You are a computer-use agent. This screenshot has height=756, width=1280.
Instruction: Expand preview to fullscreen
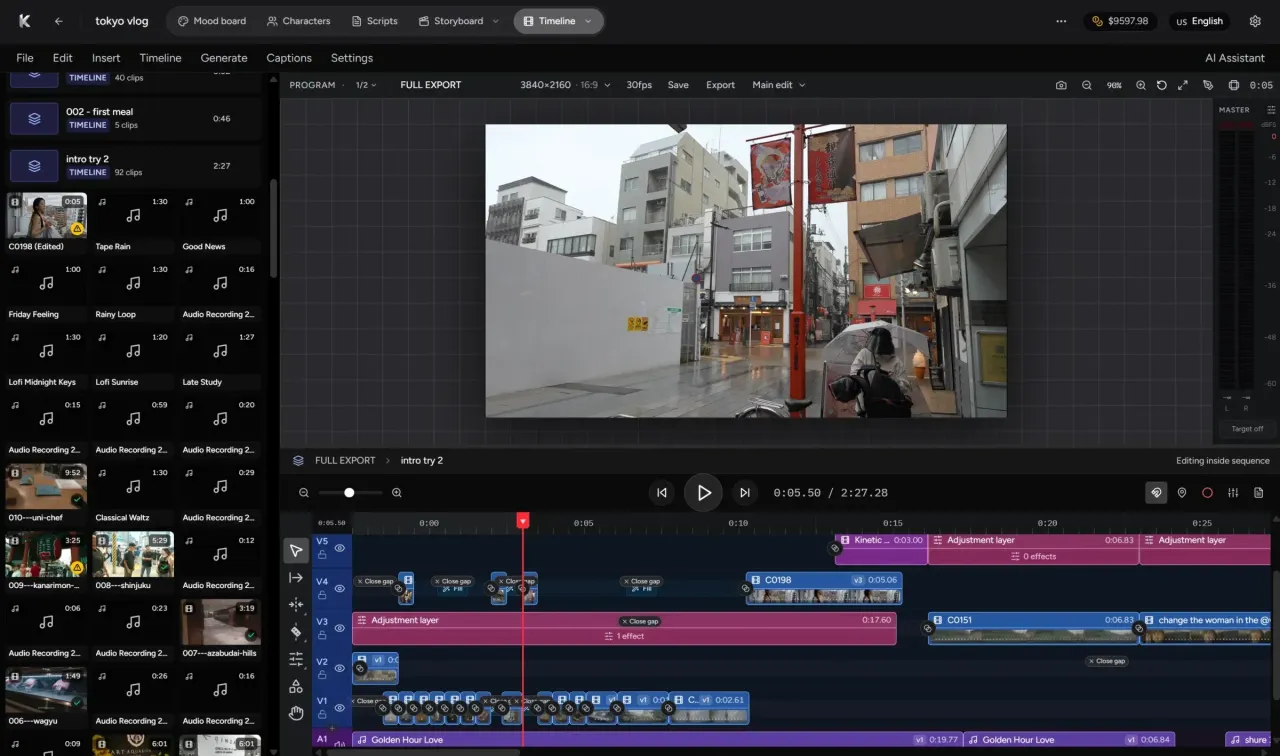click(1183, 85)
